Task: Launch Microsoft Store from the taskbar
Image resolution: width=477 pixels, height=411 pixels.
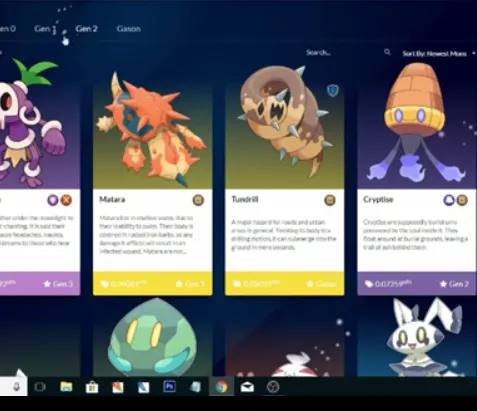Action: [x=92, y=387]
